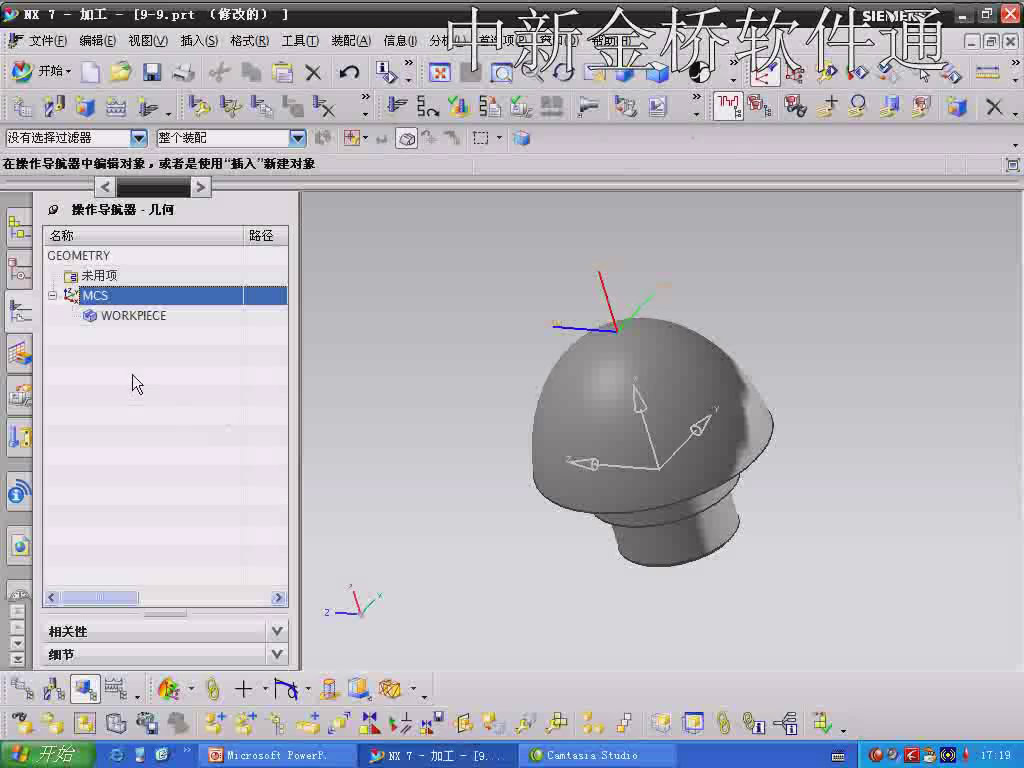1024x768 pixels.
Task: Switch to Microsoft PowerPoint in the taskbar
Action: point(276,756)
